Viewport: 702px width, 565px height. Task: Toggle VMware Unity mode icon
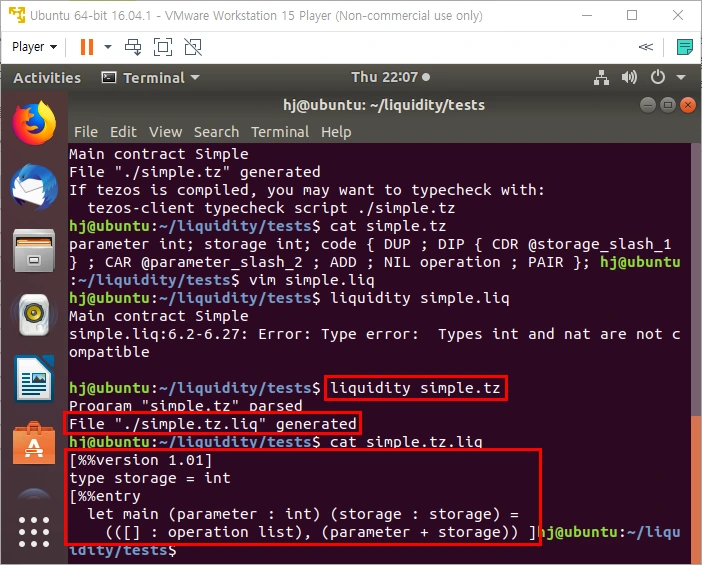coord(193,47)
